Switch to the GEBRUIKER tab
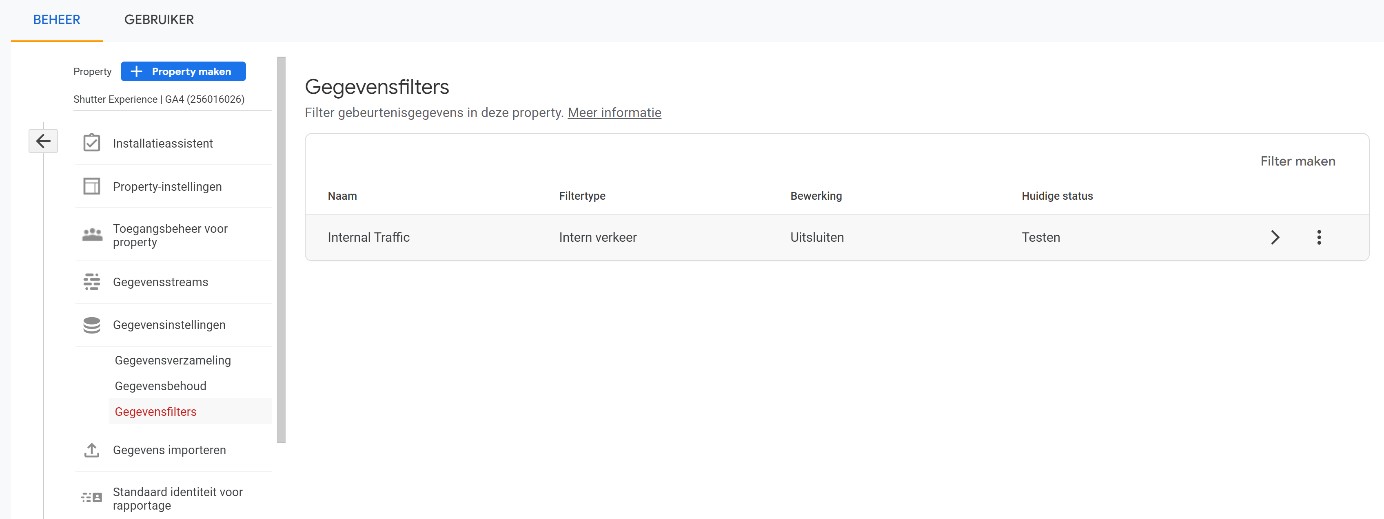 tap(159, 20)
